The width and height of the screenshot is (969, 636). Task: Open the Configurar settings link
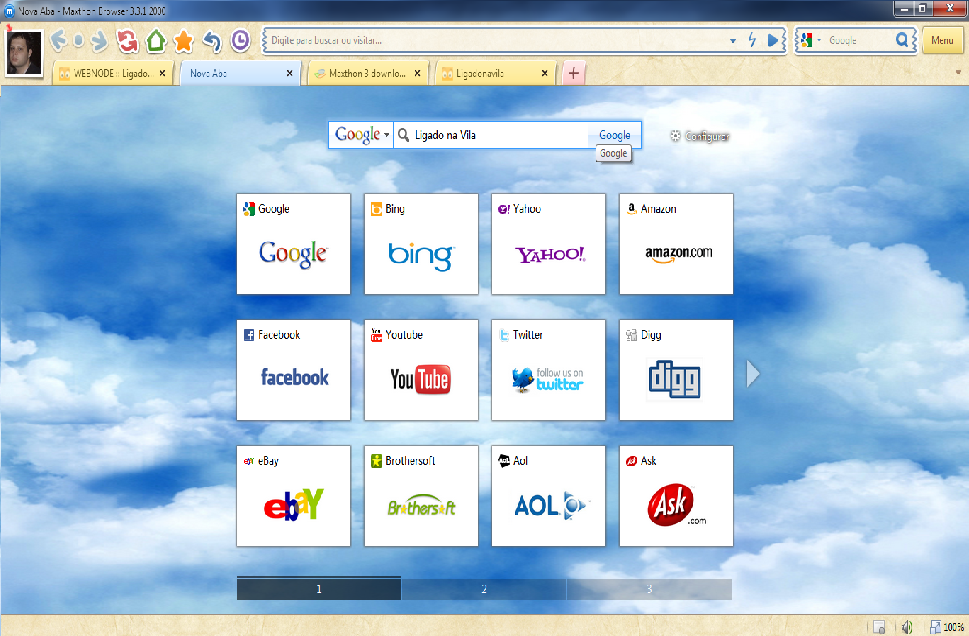pyautogui.click(x=707, y=136)
